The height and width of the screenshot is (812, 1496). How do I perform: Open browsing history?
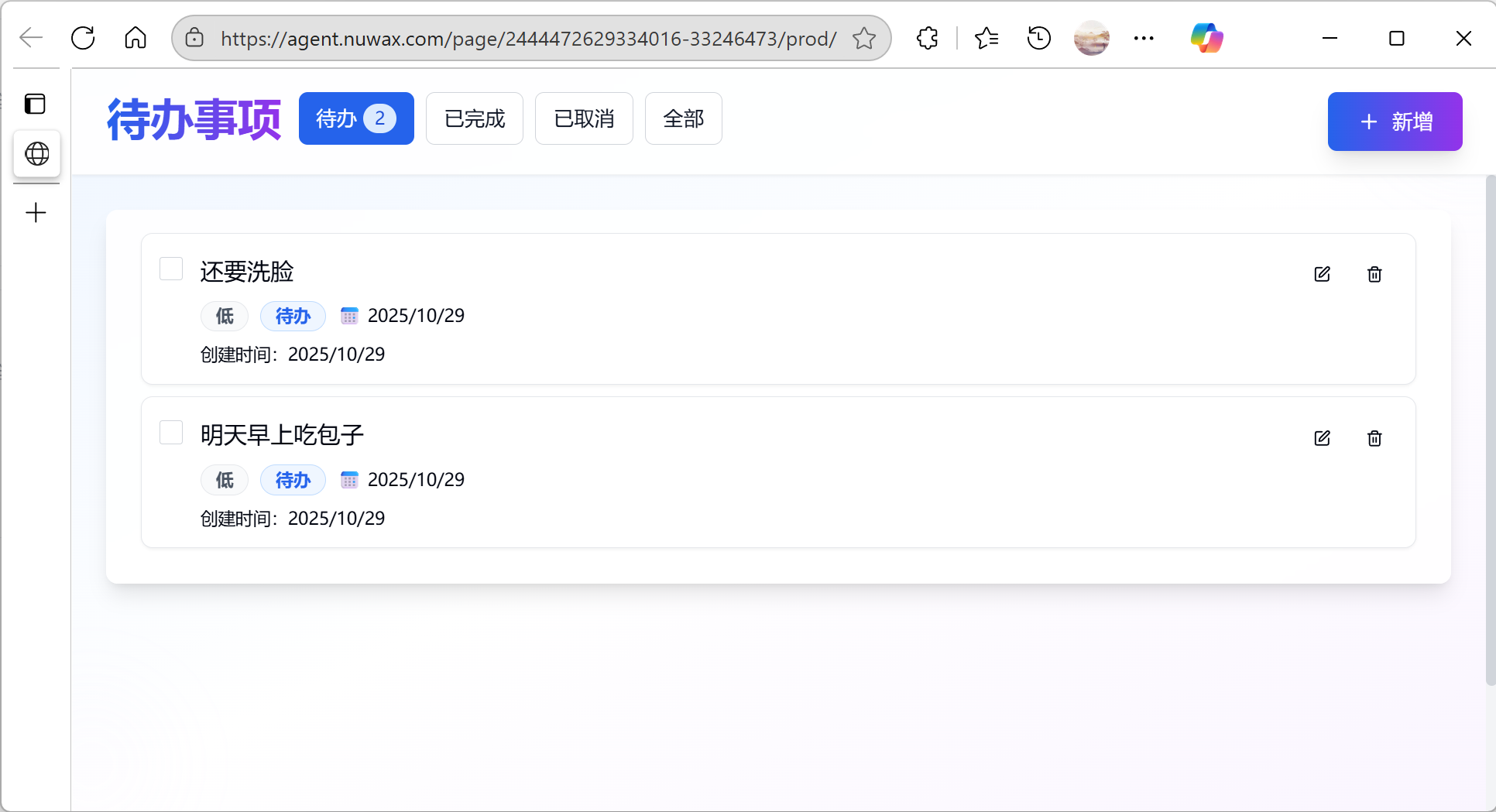1038,37
